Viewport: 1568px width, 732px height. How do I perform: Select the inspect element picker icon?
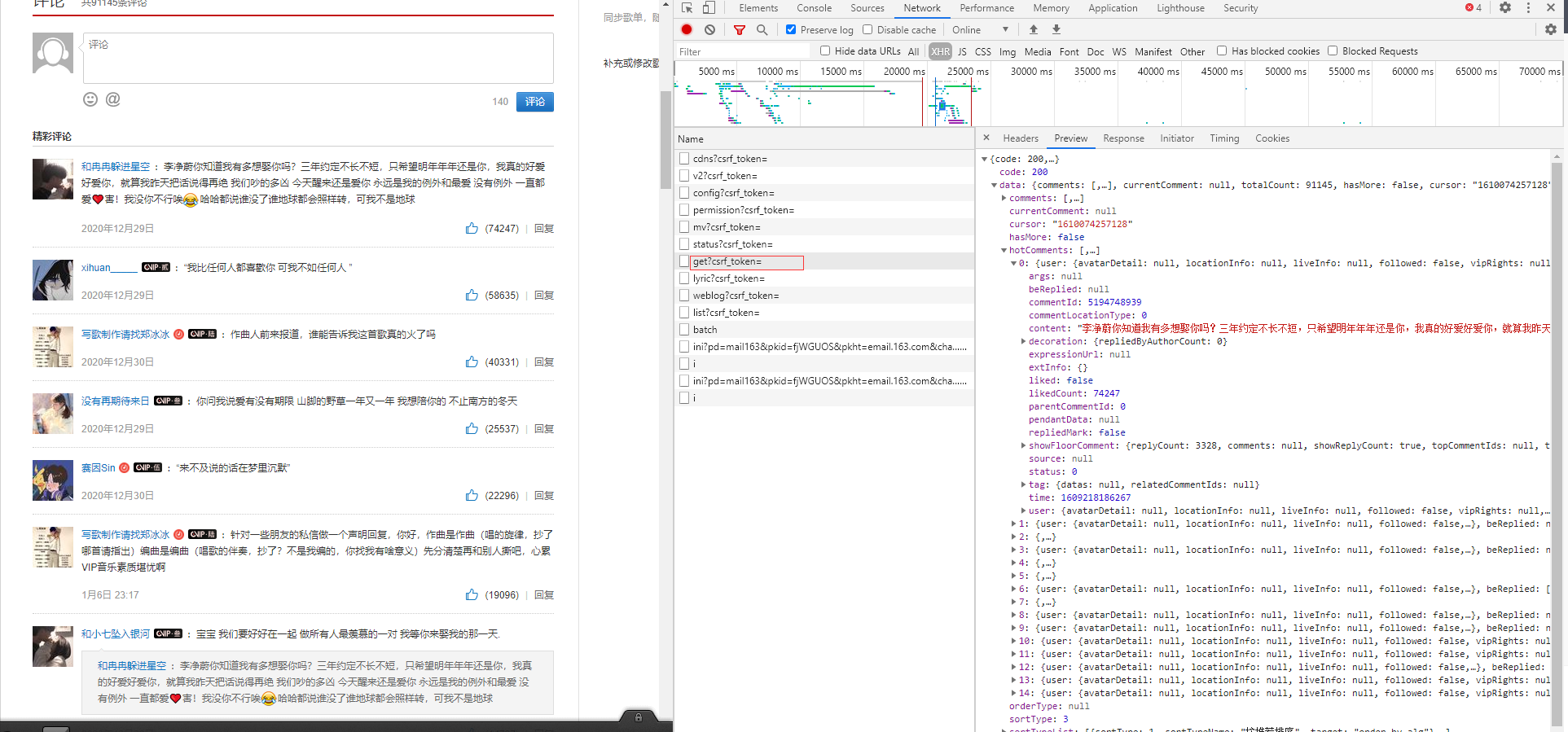click(x=687, y=8)
